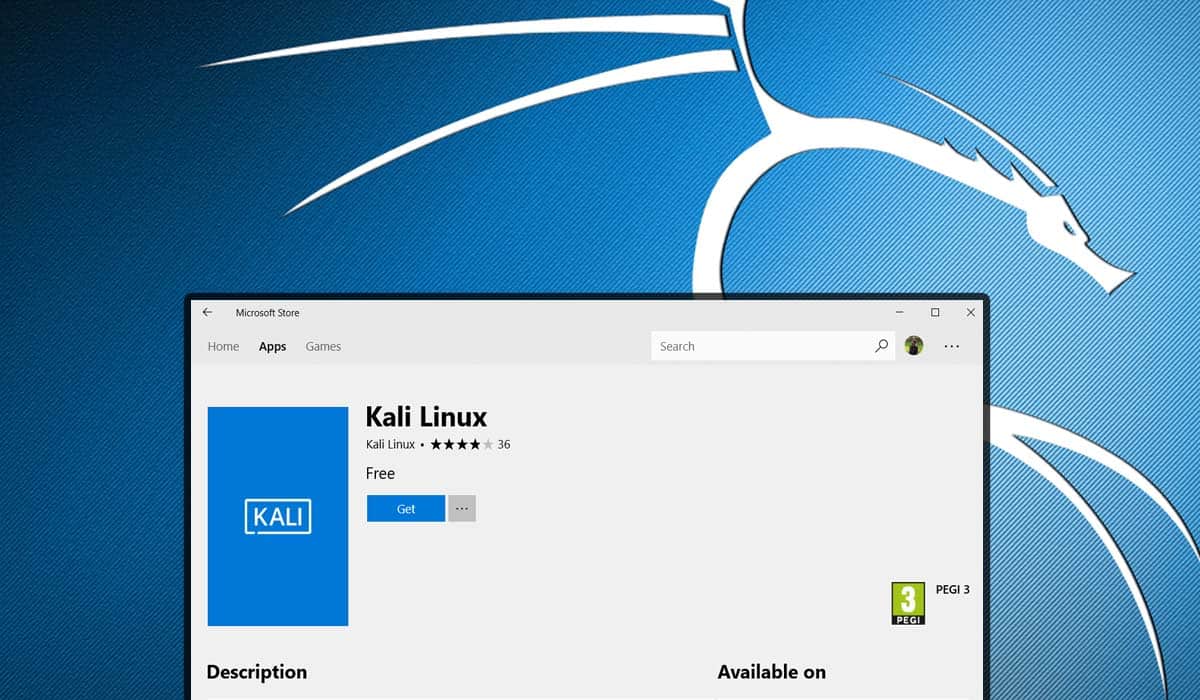Get the Kali Linux app
The image size is (1200, 700).
point(406,508)
